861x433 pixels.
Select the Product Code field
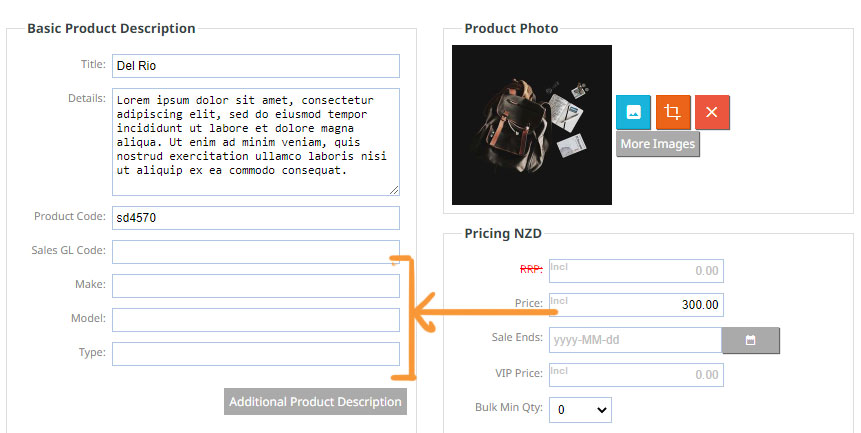click(x=256, y=218)
